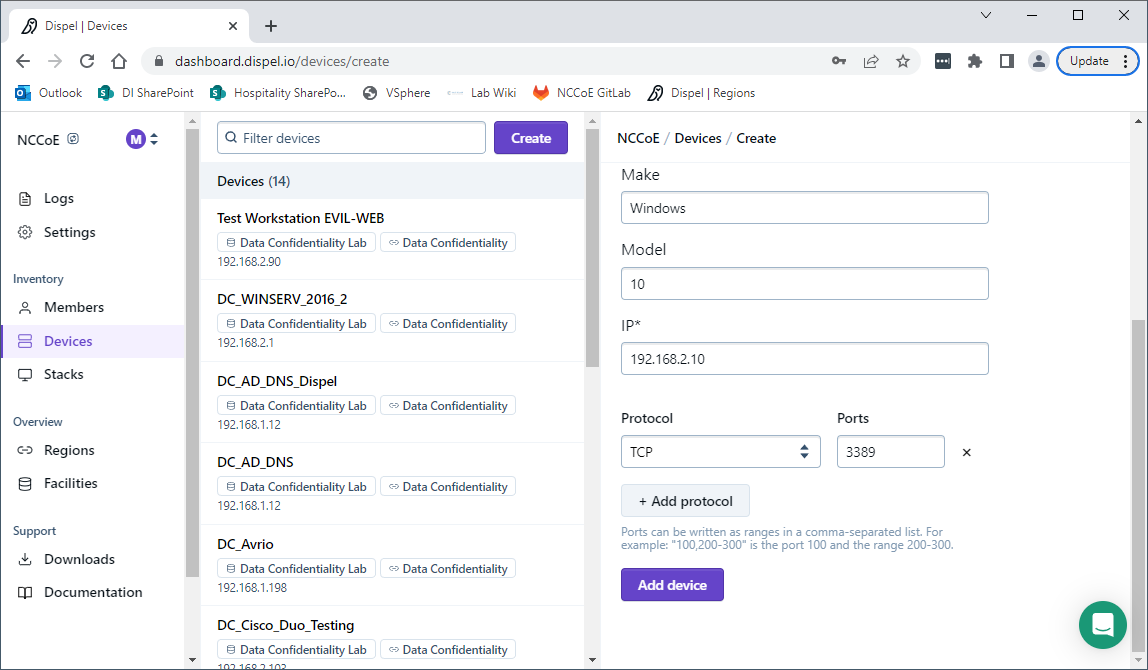Expand the Protocol TCP dropdown
The height and width of the screenshot is (670, 1148).
720,452
